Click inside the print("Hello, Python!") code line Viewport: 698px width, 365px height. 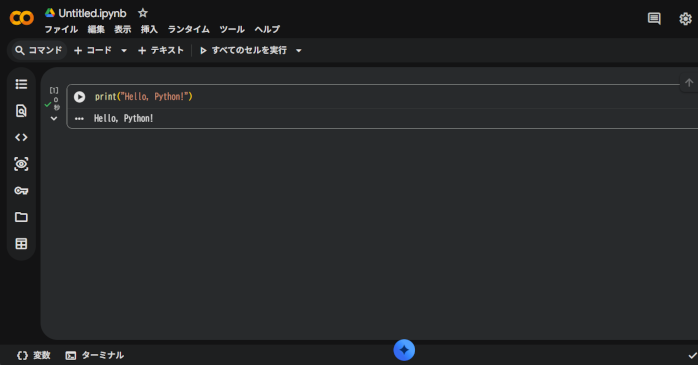[x=143, y=97]
